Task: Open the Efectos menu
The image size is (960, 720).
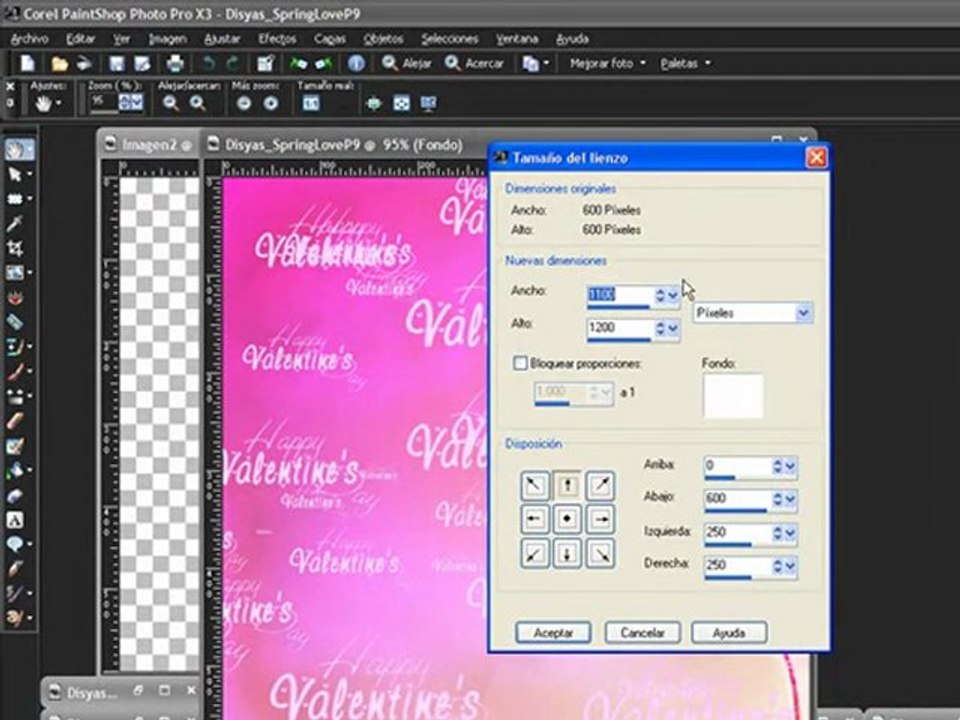Action: 277,39
